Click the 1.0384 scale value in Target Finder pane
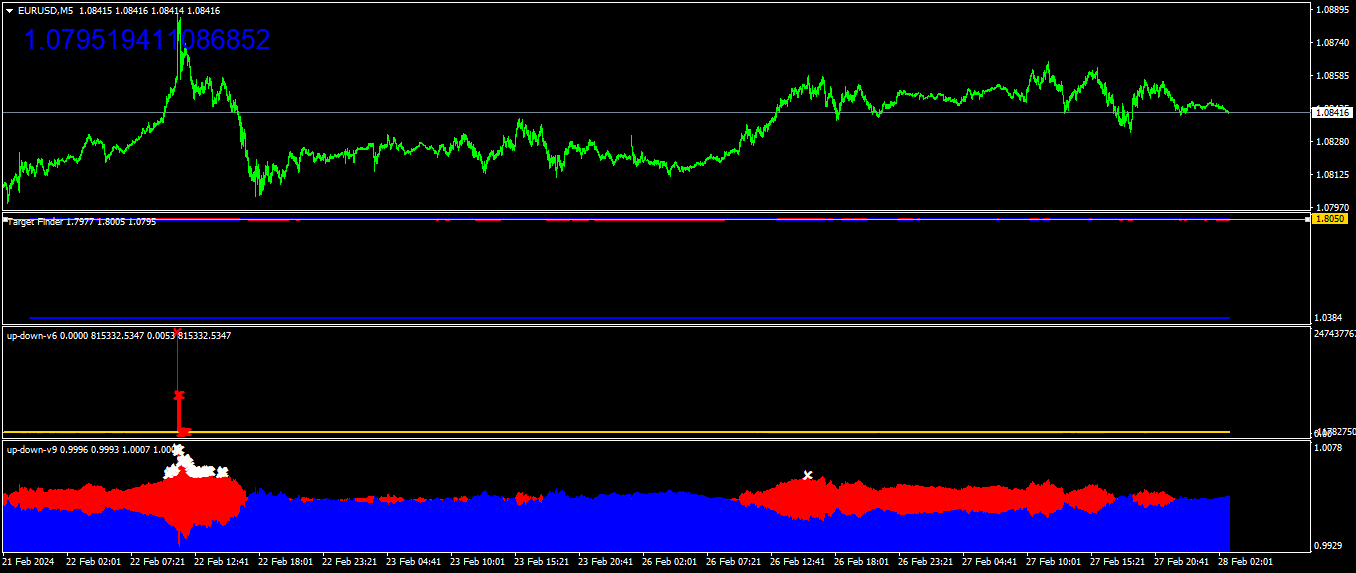1356x573 pixels. point(1330,318)
